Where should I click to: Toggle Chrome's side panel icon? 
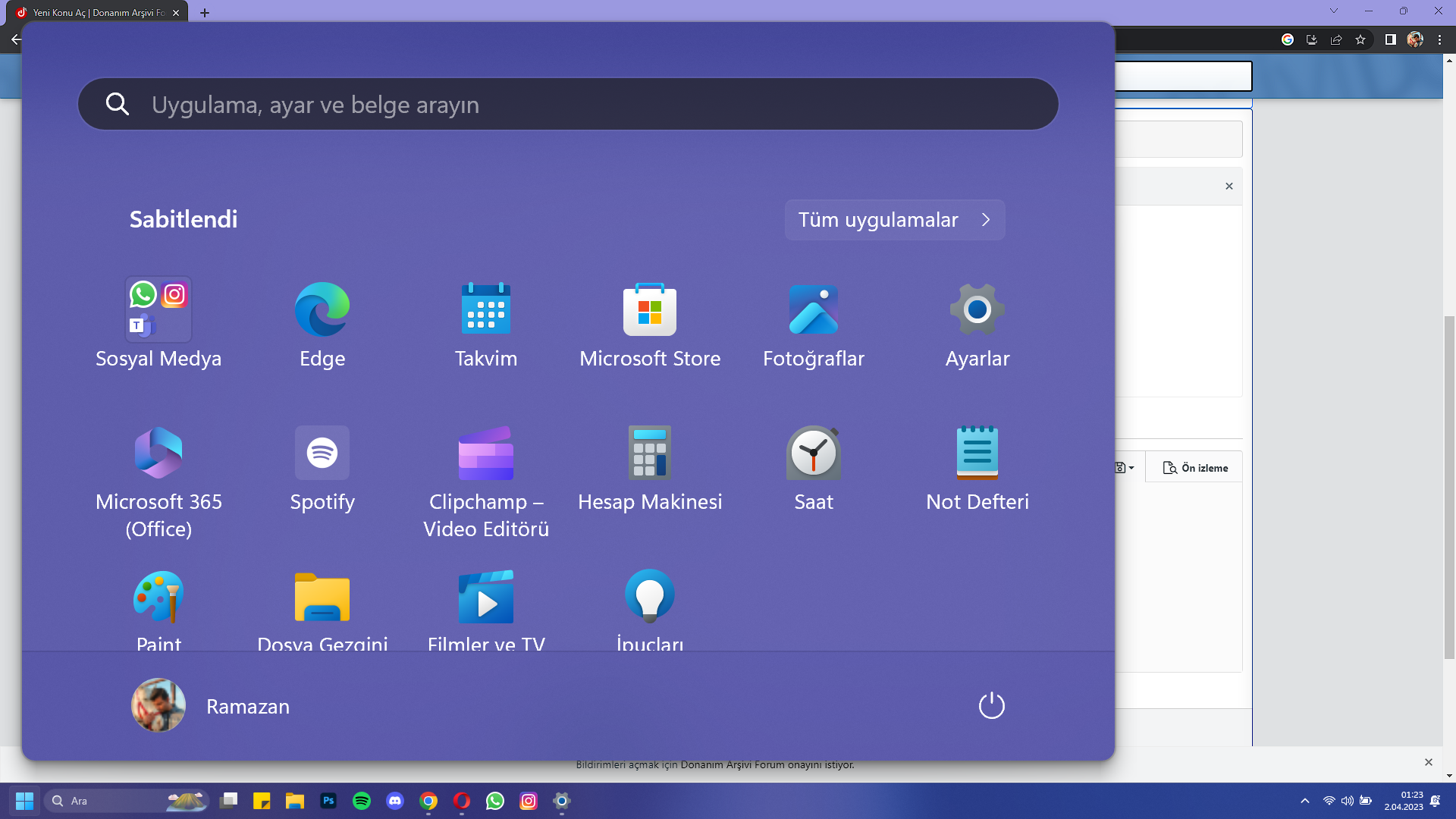click(x=1391, y=39)
